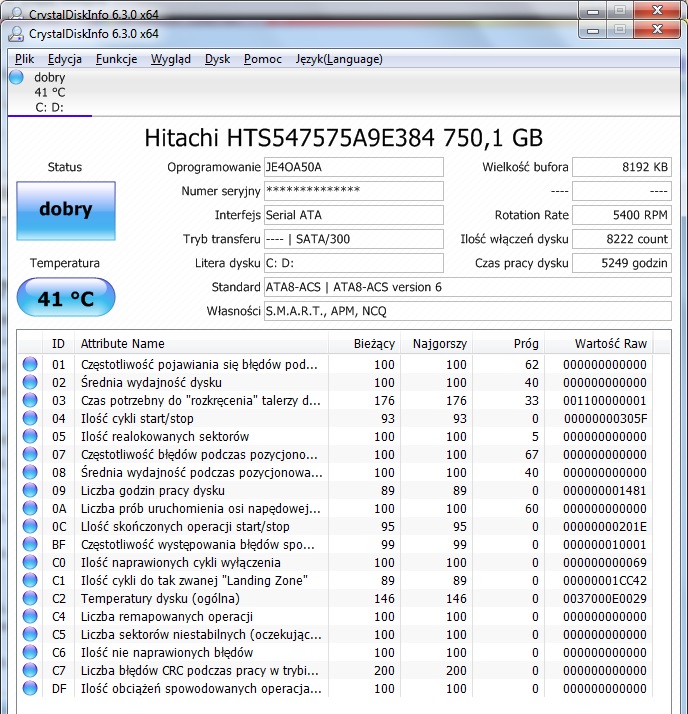Click the Litera dysku field C: D:
The image size is (688, 714).
point(354,263)
